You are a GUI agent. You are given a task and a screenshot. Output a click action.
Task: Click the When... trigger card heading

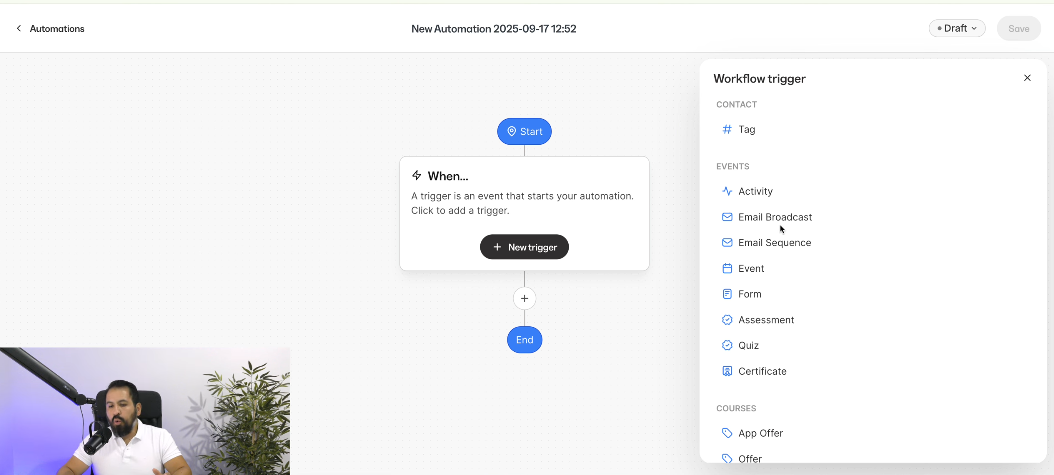448,176
